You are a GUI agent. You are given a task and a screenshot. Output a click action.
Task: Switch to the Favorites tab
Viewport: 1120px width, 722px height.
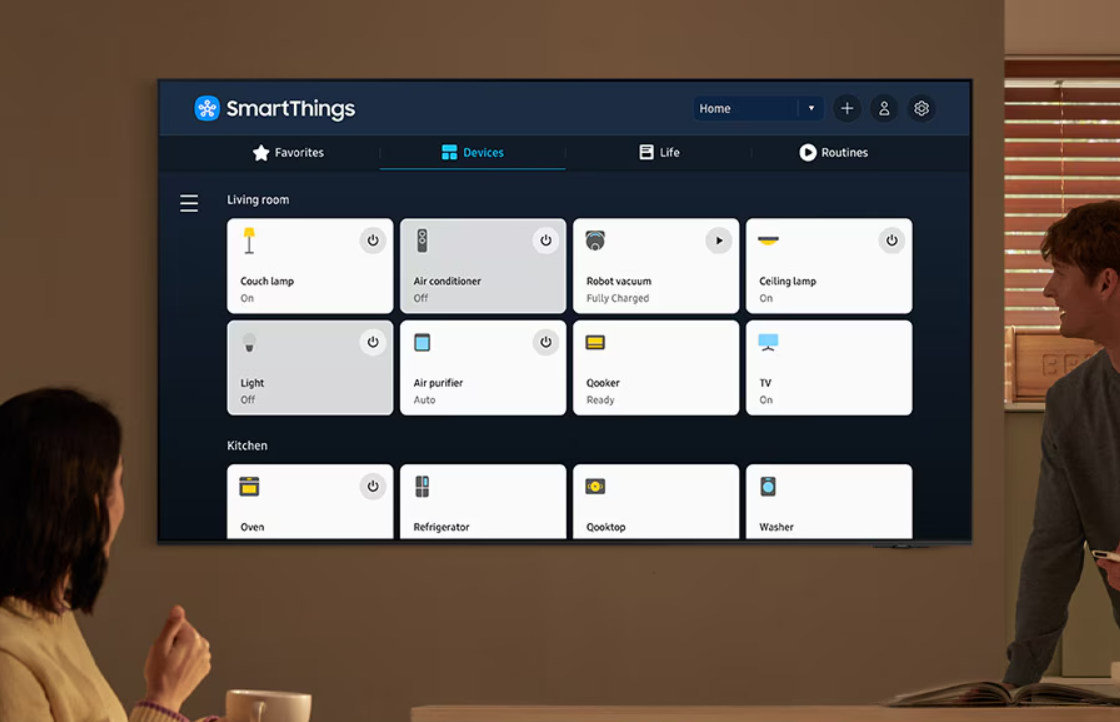pyautogui.click(x=288, y=152)
